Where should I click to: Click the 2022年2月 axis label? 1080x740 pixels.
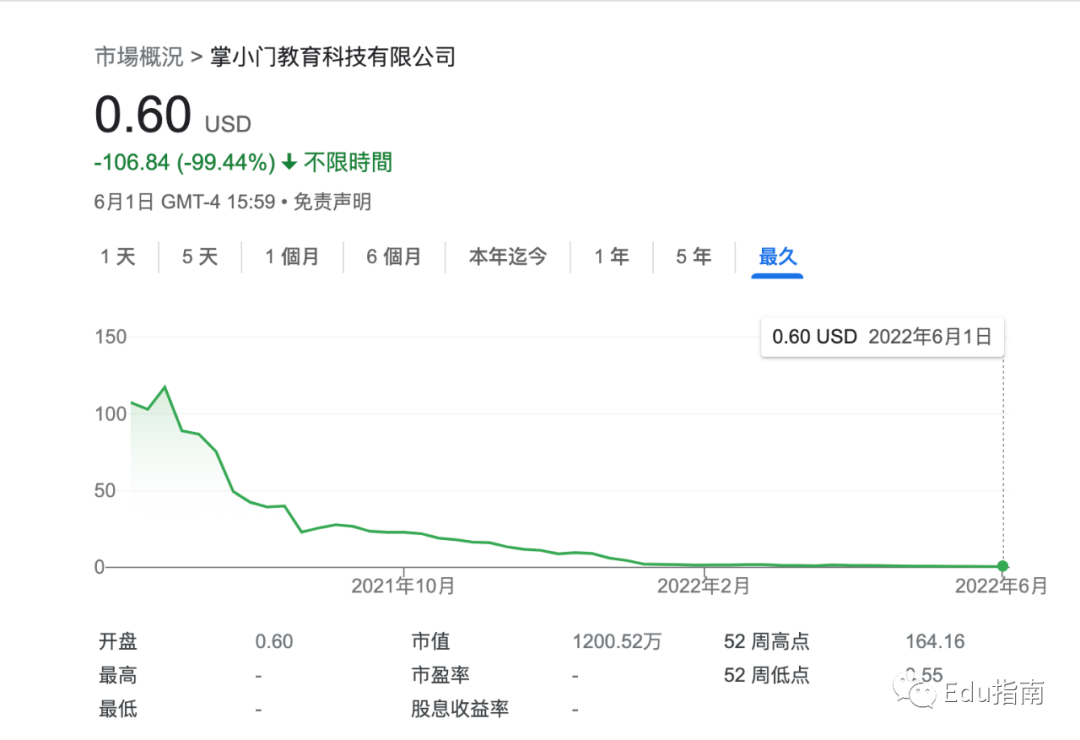tap(703, 586)
